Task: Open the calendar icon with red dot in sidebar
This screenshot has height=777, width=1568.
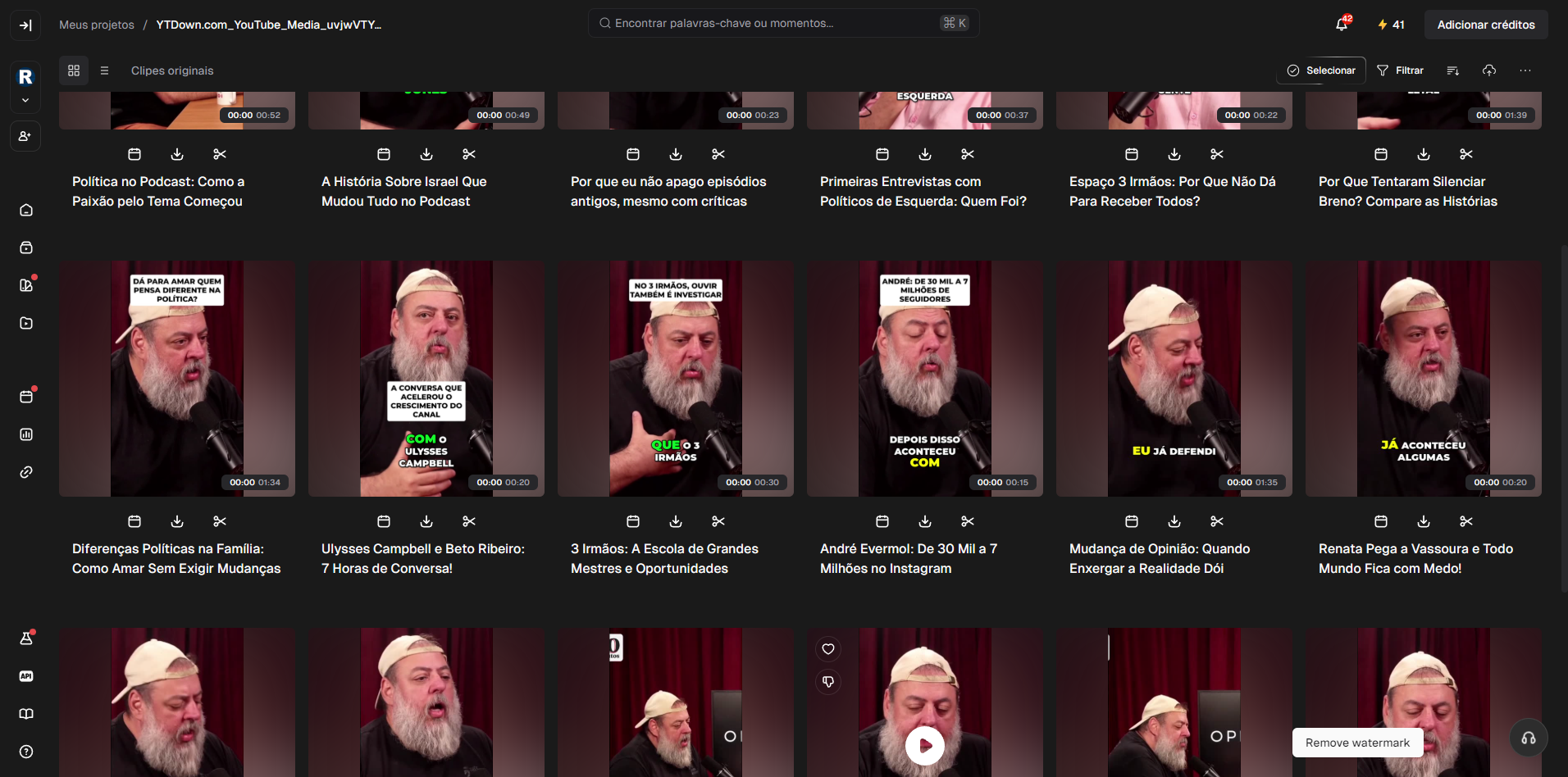Action: pyautogui.click(x=26, y=397)
